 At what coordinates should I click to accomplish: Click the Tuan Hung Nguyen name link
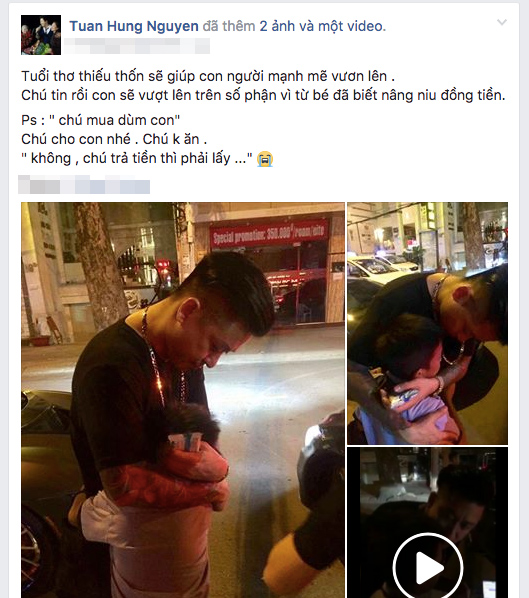(x=134, y=26)
